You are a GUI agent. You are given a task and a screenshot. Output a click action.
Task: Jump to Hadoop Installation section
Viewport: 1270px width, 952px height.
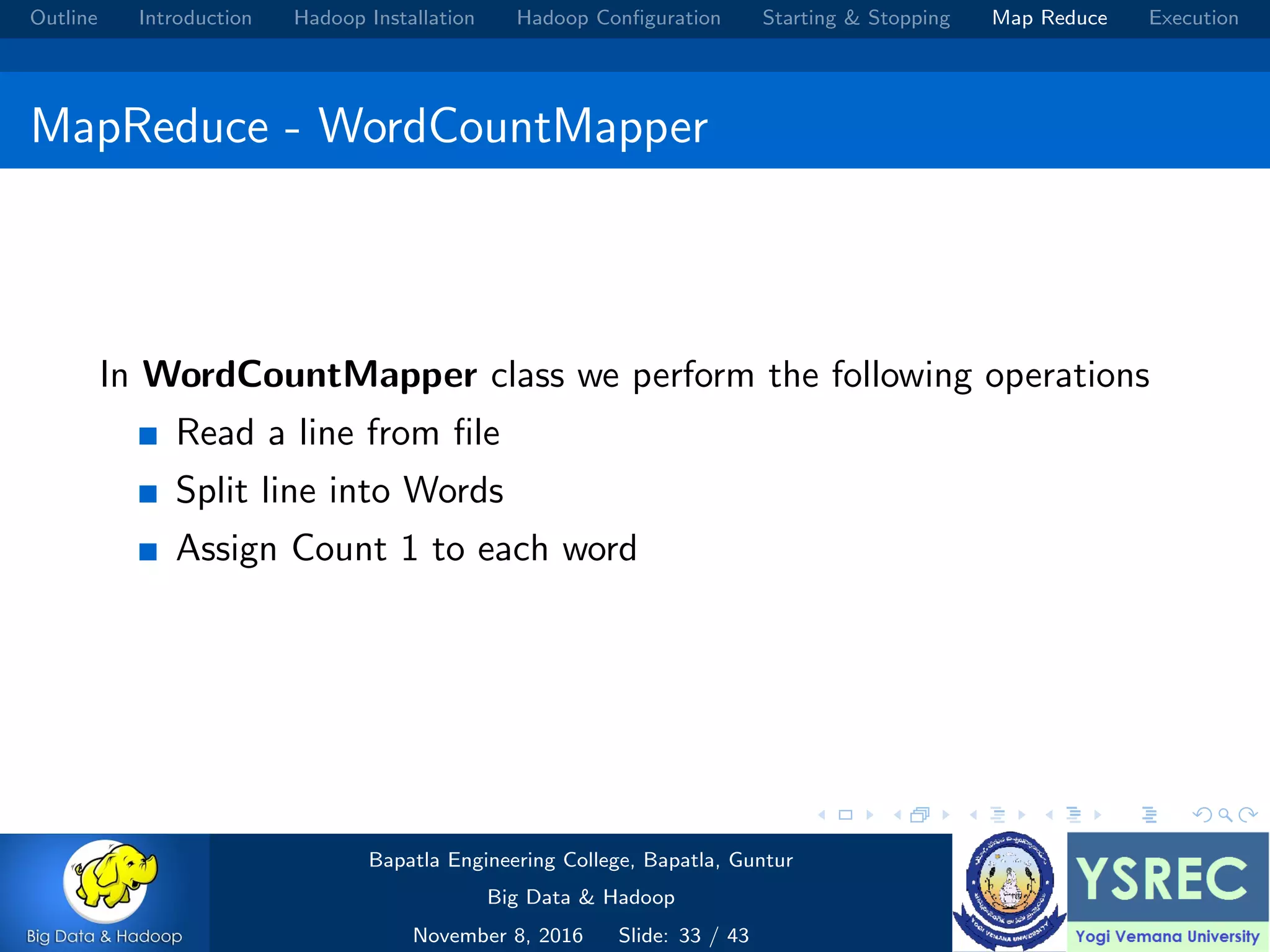[384, 18]
